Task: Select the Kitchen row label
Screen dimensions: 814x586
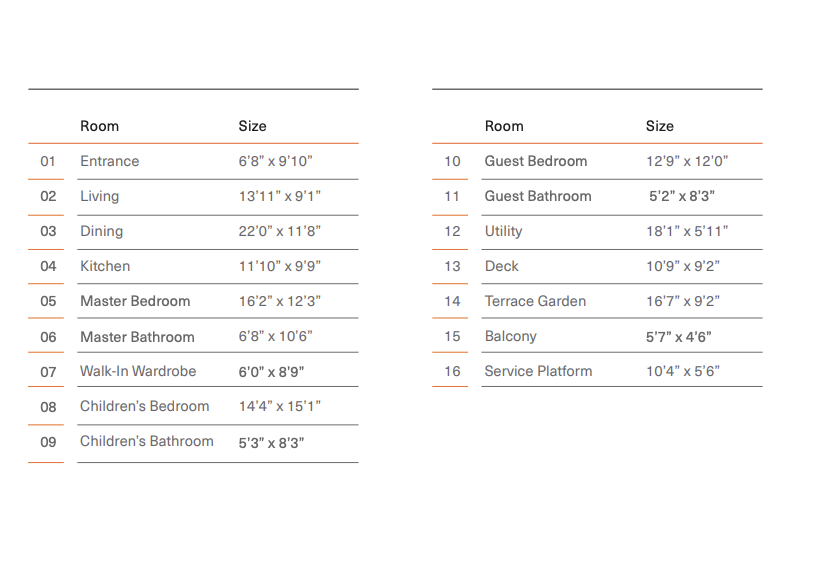Action: pyautogui.click(x=105, y=266)
